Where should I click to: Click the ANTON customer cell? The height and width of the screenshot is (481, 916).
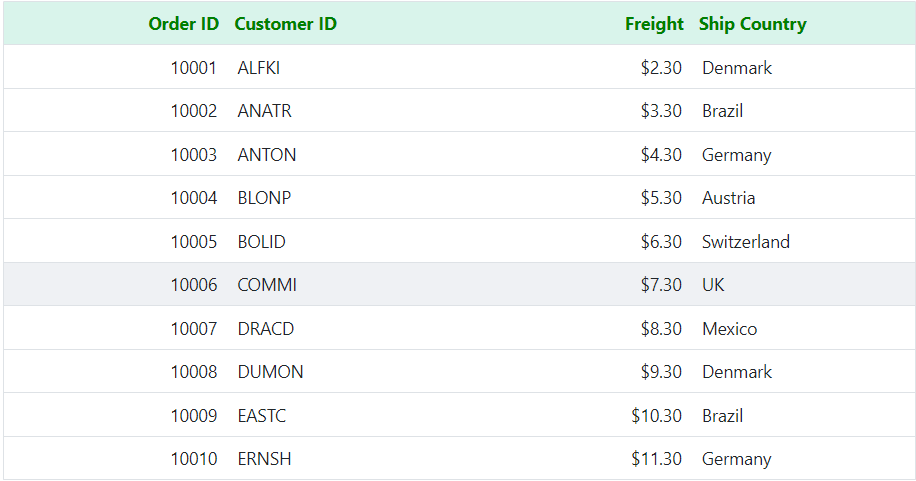pos(266,155)
